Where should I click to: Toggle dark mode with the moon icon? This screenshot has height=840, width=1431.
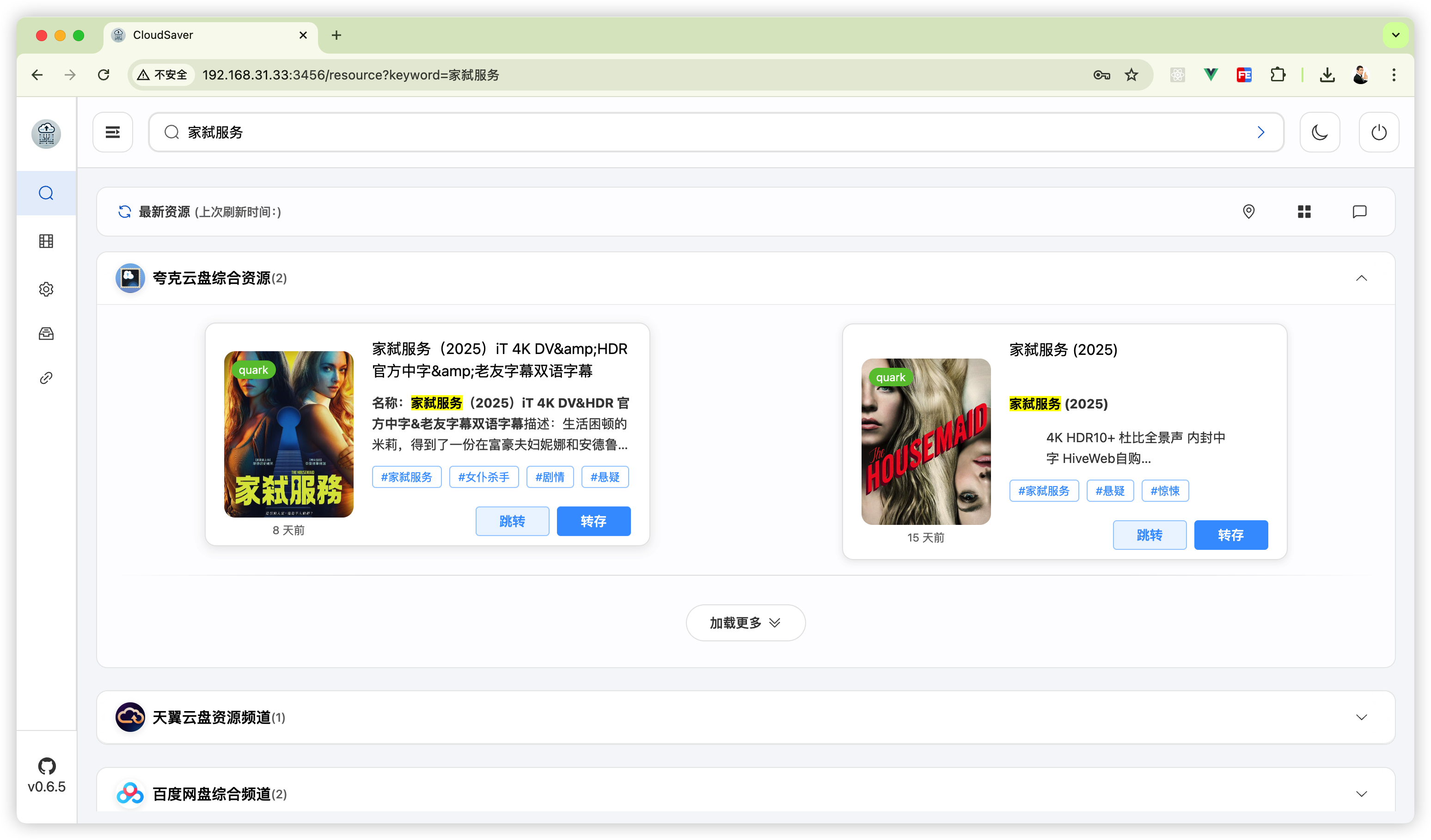click(1319, 132)
